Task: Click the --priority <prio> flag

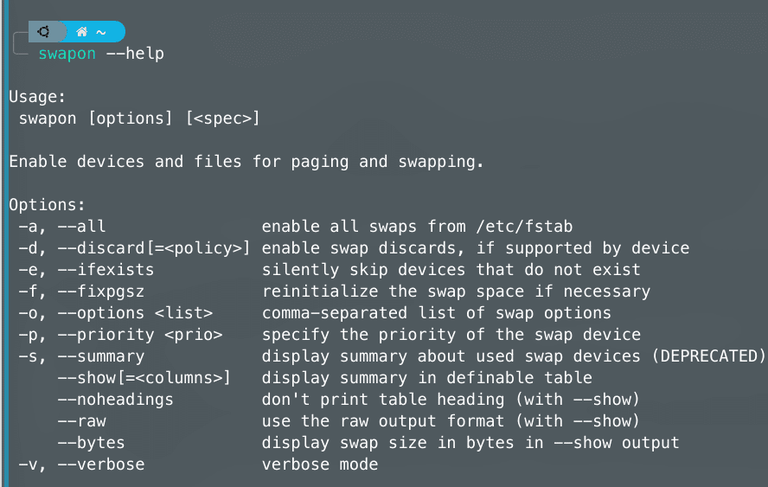Action: (x=140, y=335)
